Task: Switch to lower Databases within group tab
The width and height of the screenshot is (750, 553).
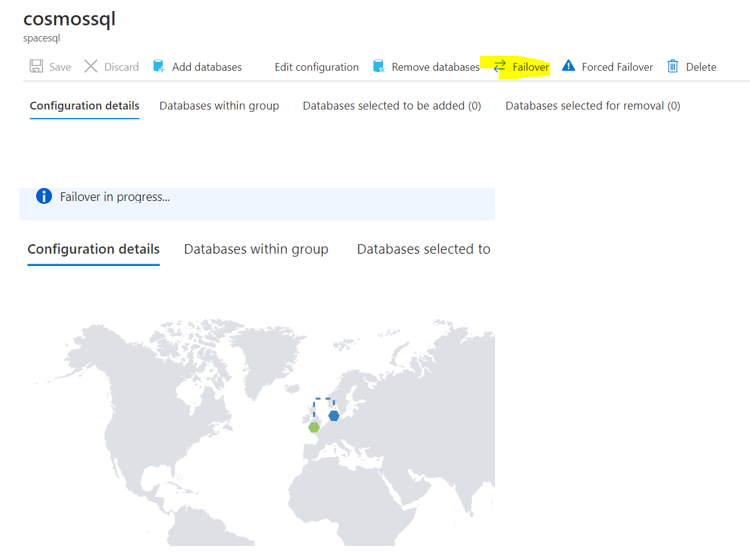Action: coord(256,249)
